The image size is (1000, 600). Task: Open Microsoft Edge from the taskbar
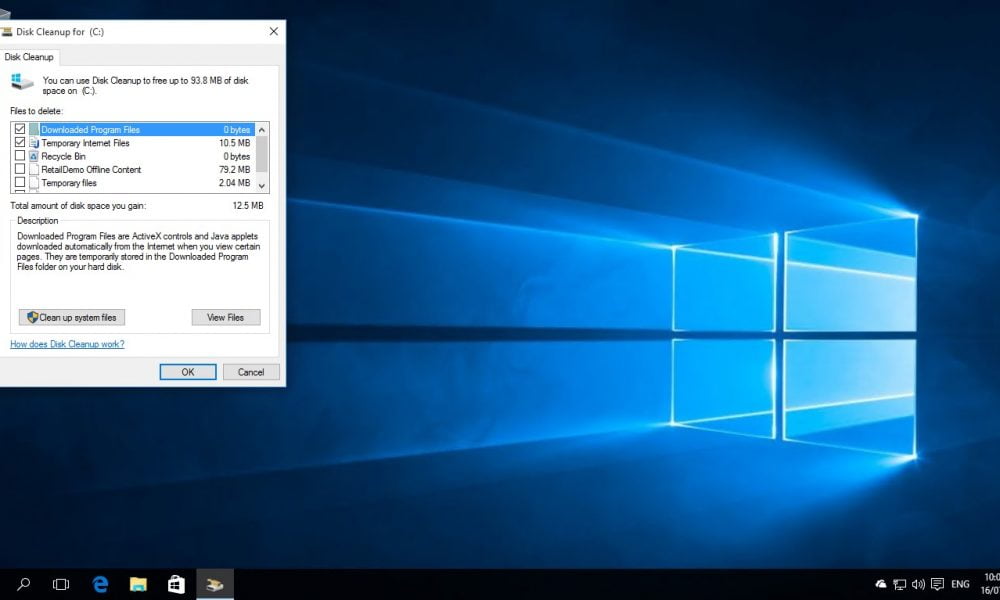99,583
